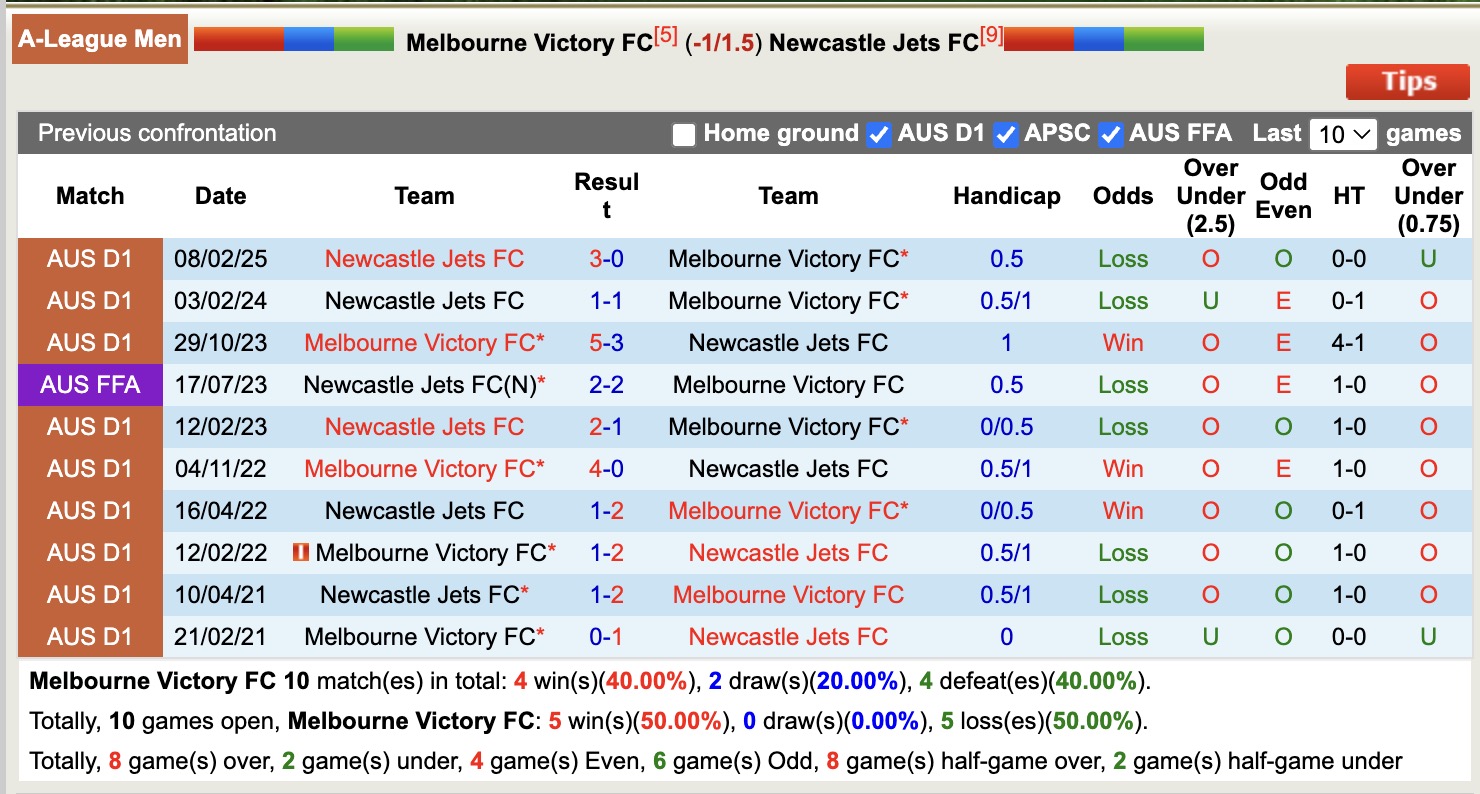Open the 5-3 result link on 29/10/23

coord(608,342)
